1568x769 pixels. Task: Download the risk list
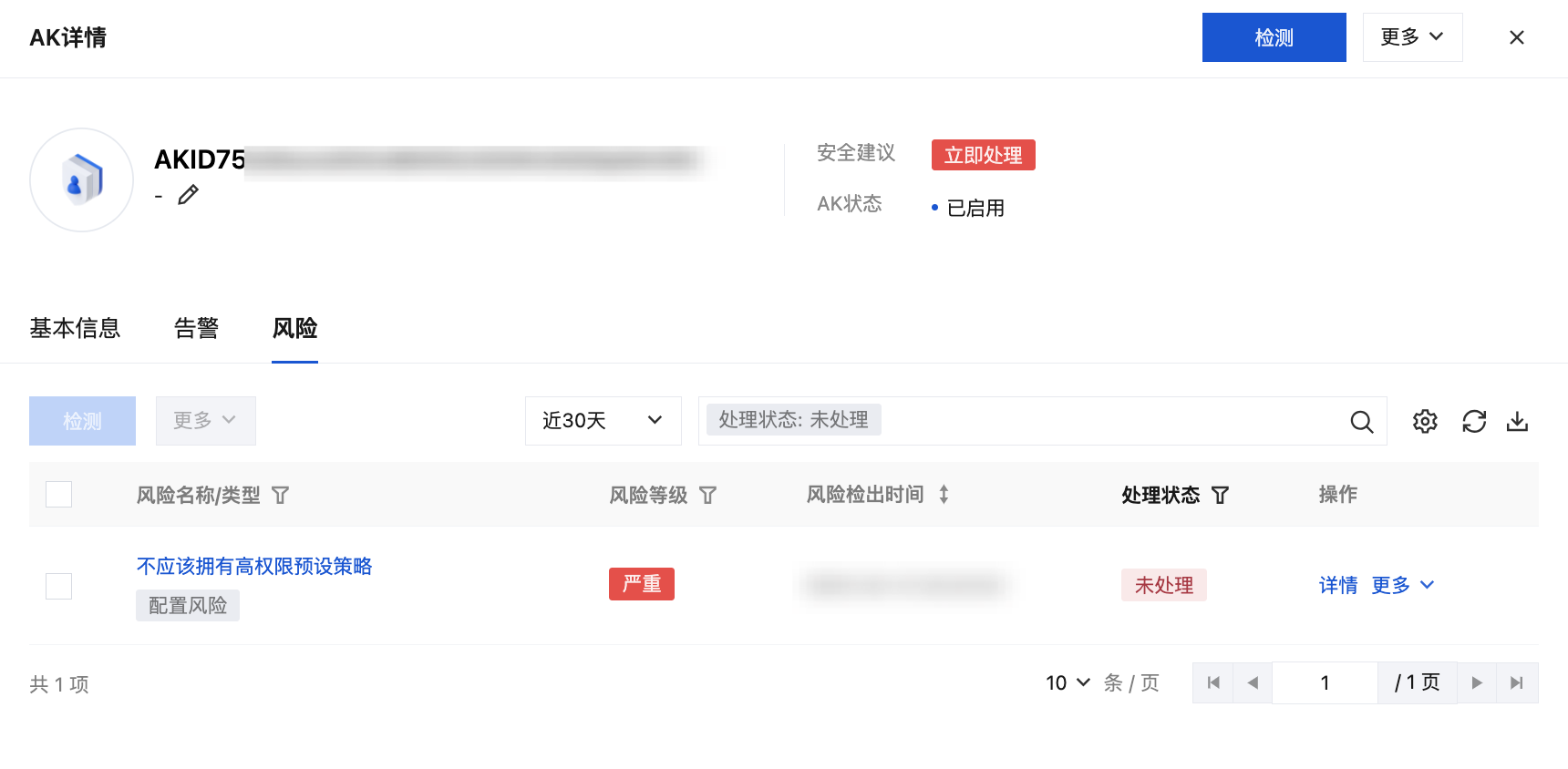(1517, 421)
